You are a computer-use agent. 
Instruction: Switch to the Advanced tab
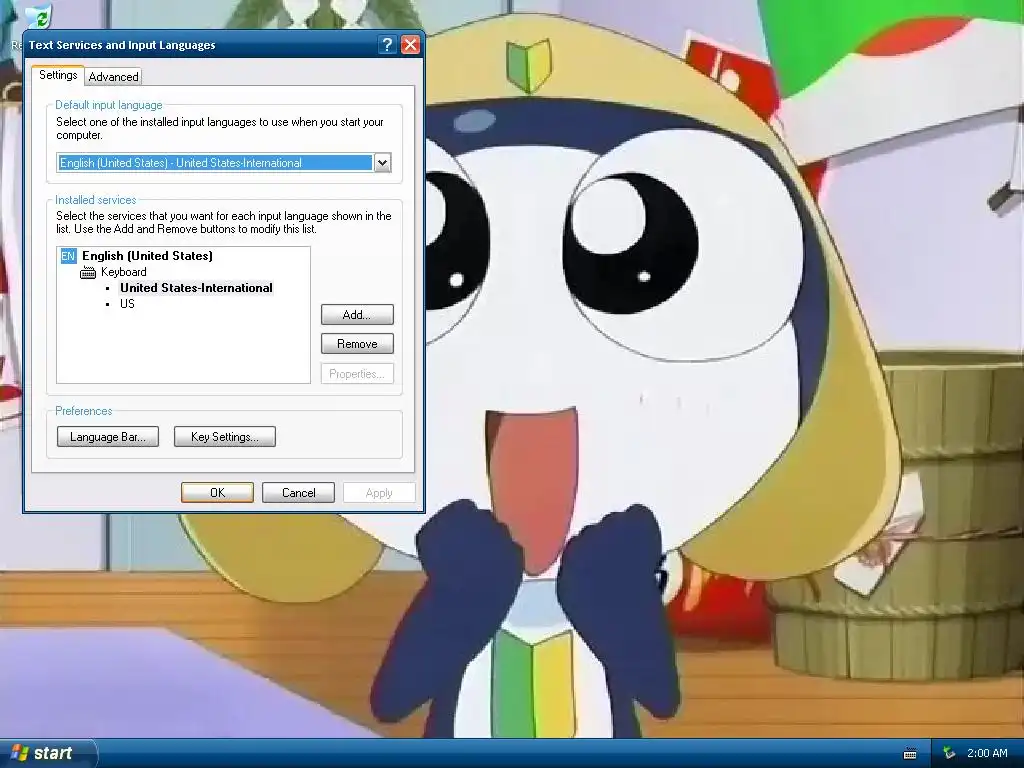[114, 76]
